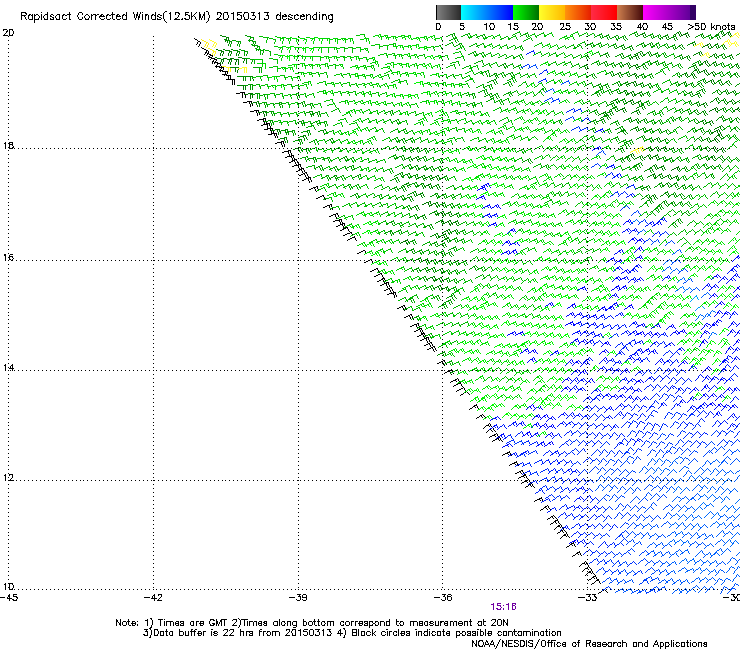Screen dimensions: 740x650
Task: Click legend tick label 40
Action: [x=642, y=27]
